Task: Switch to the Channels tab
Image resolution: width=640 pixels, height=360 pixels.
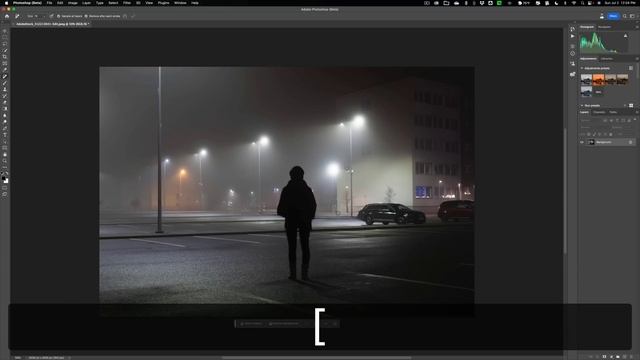Action: click(x=599, y=112)
